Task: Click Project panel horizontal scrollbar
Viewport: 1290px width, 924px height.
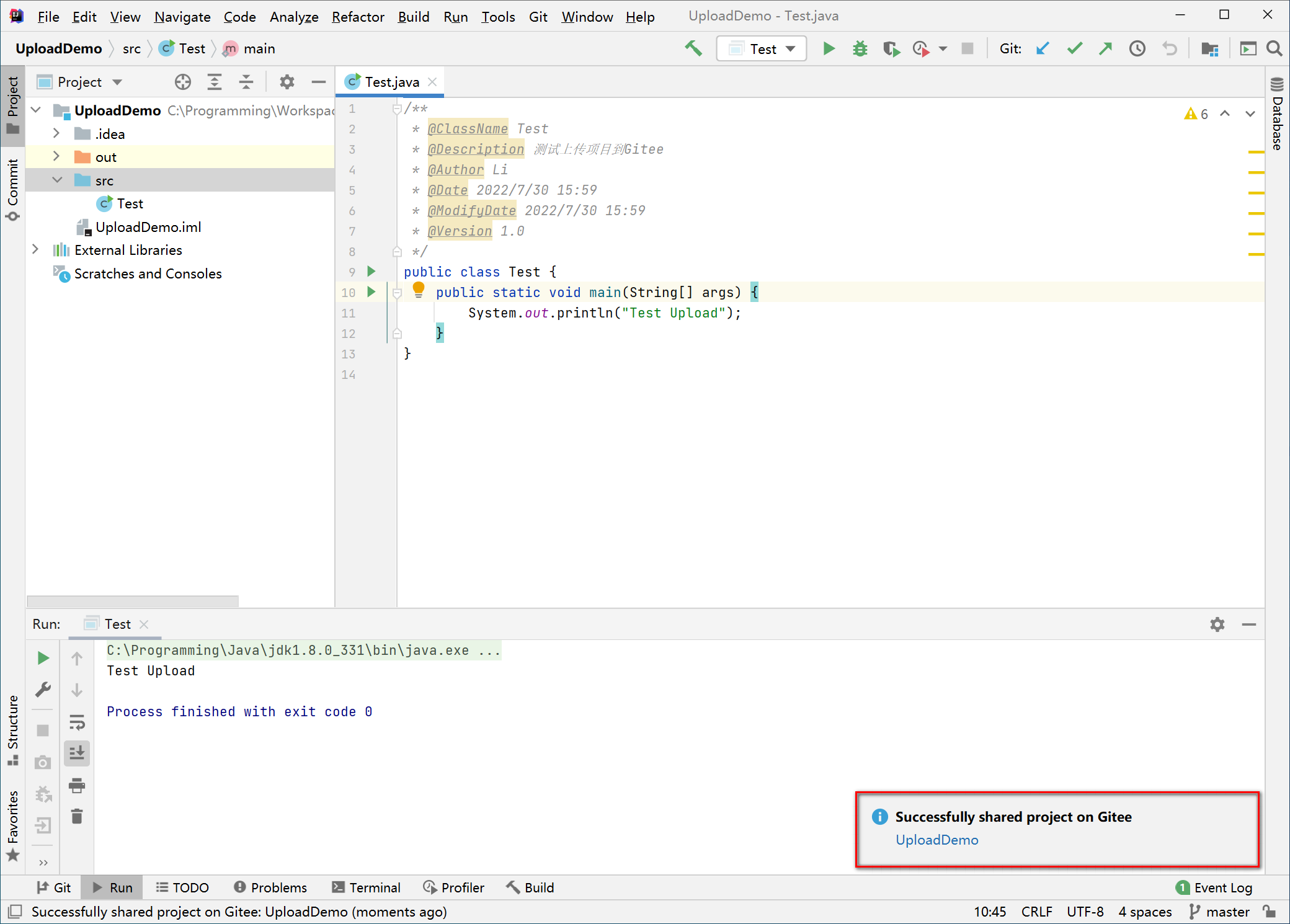Action: click(x=133, y=601)
